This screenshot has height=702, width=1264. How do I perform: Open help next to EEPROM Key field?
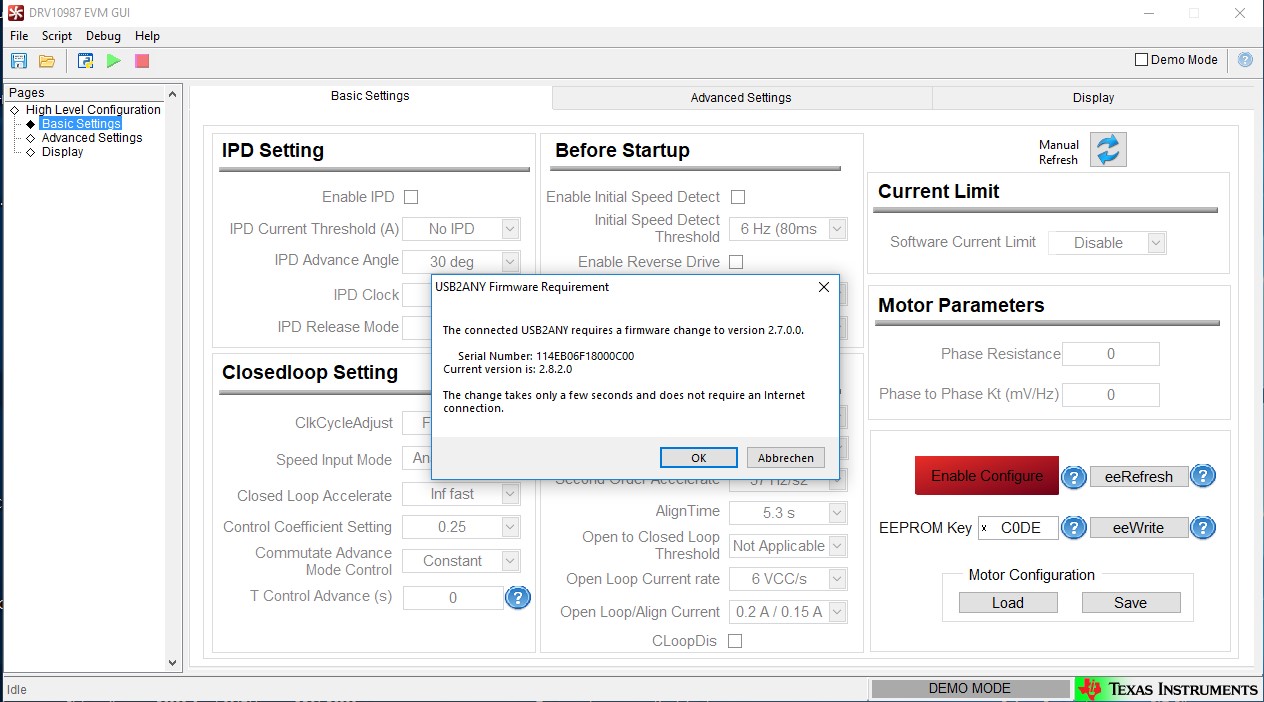[x=1073, y=528]
